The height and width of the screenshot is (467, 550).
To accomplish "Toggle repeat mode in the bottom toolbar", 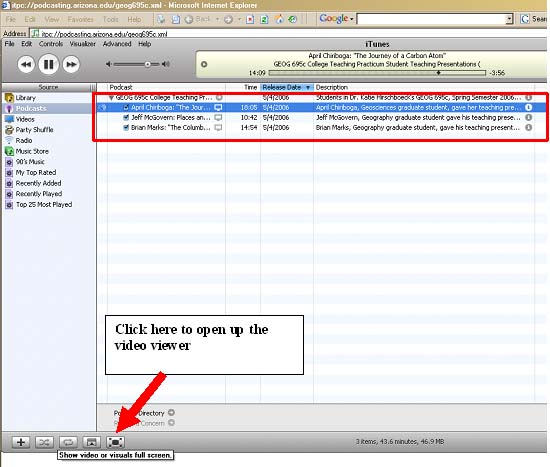I will point(68,442).
